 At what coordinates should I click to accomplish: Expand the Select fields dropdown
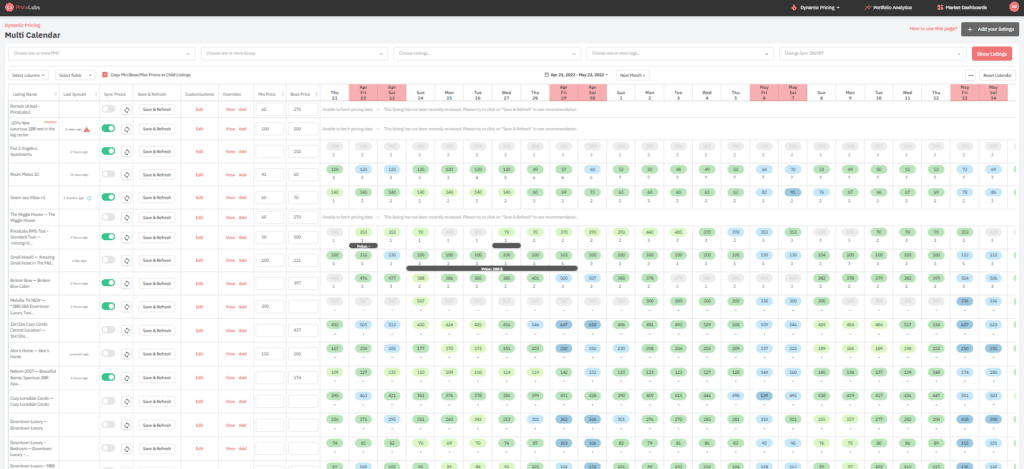pyautogui.click(x=76, y=75)
